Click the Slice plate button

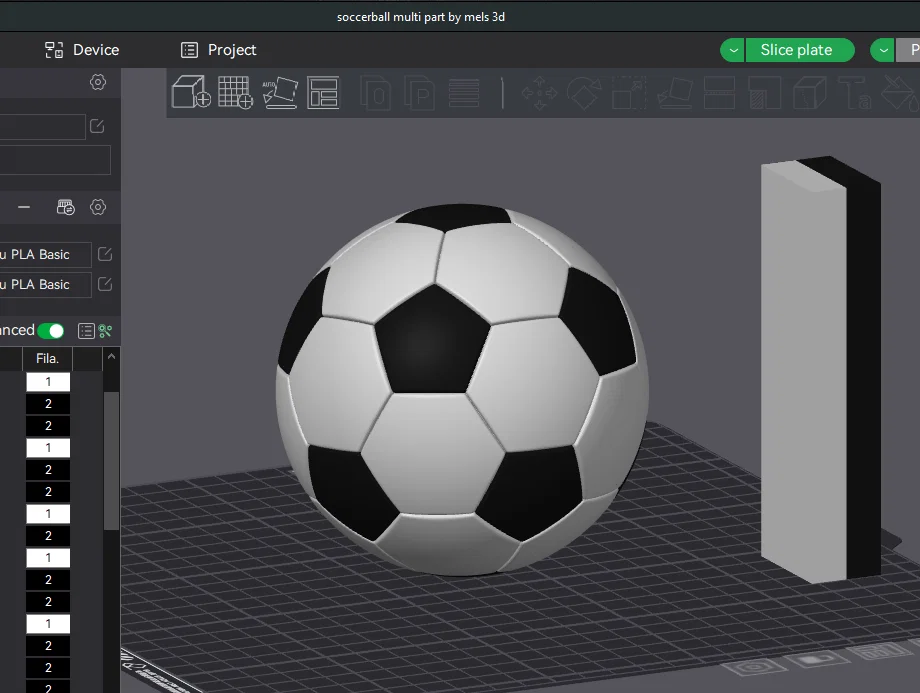point(796,50)
